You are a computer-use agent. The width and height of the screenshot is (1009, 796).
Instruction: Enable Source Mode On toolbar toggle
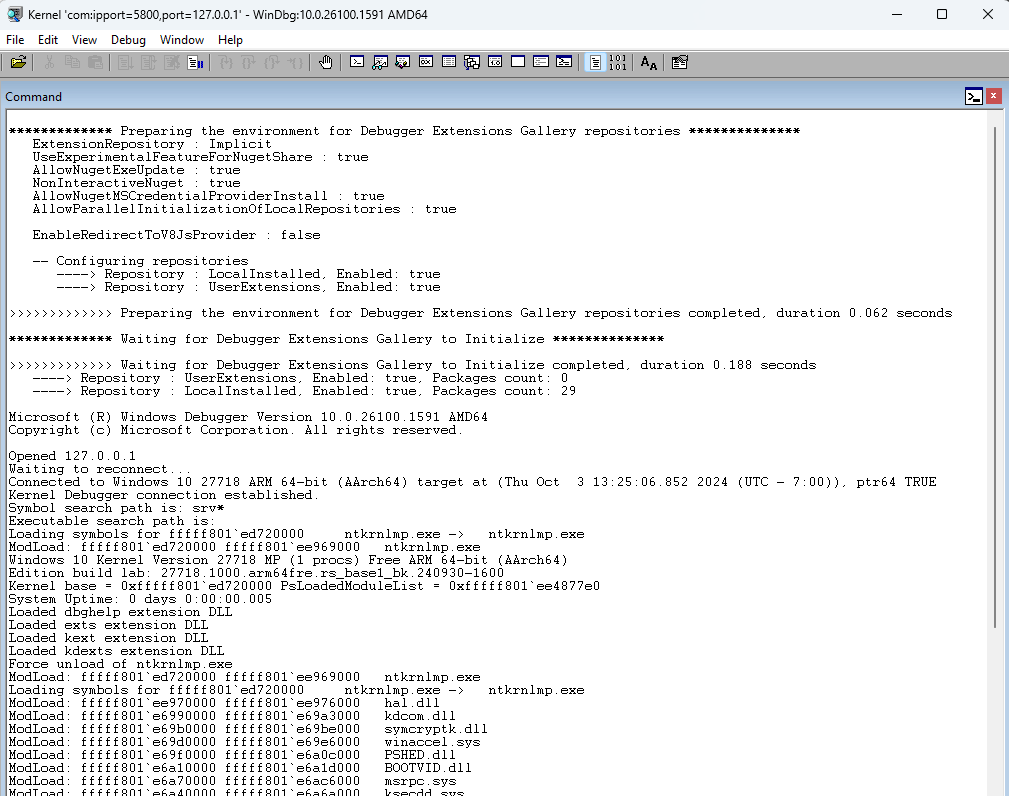point(595,62)
